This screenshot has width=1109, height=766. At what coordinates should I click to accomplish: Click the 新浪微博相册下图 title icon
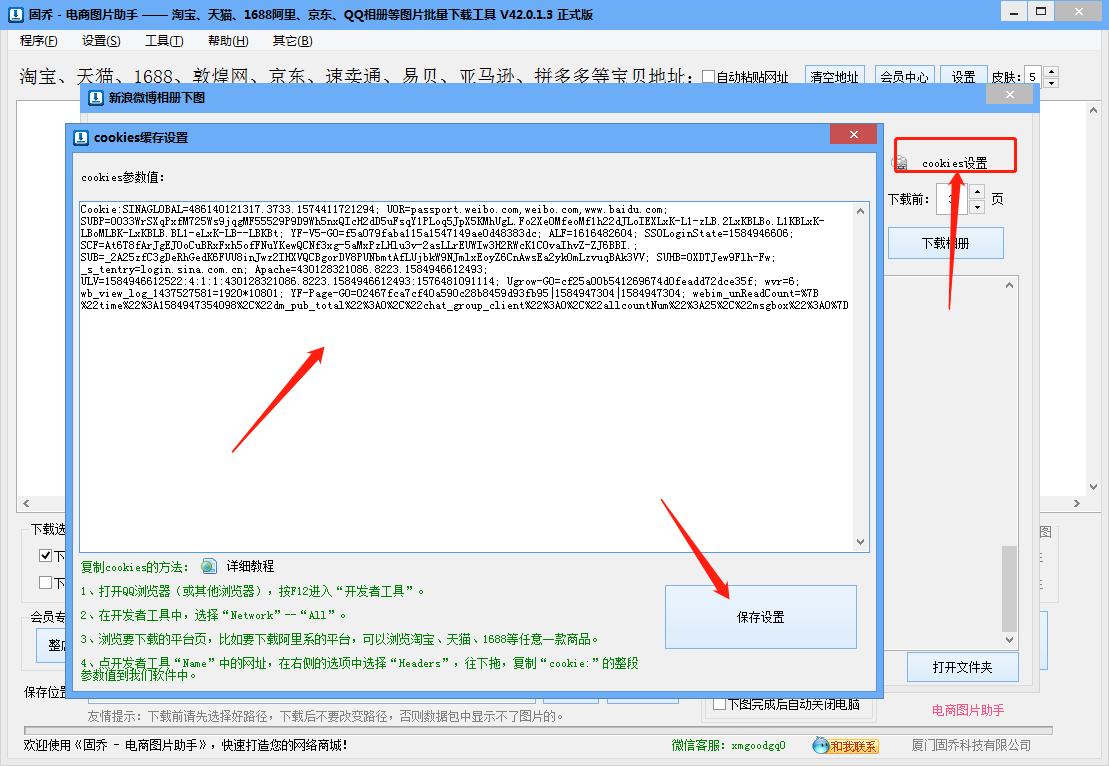pyautogui.click(x=95, y=98)
